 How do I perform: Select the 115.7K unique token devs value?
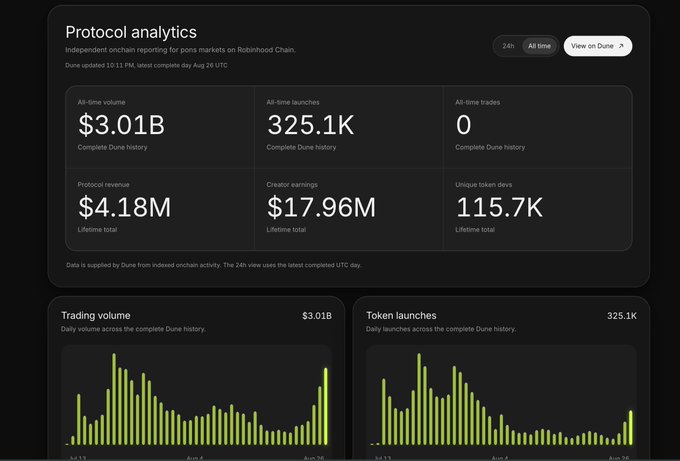[x=499, y=207]
